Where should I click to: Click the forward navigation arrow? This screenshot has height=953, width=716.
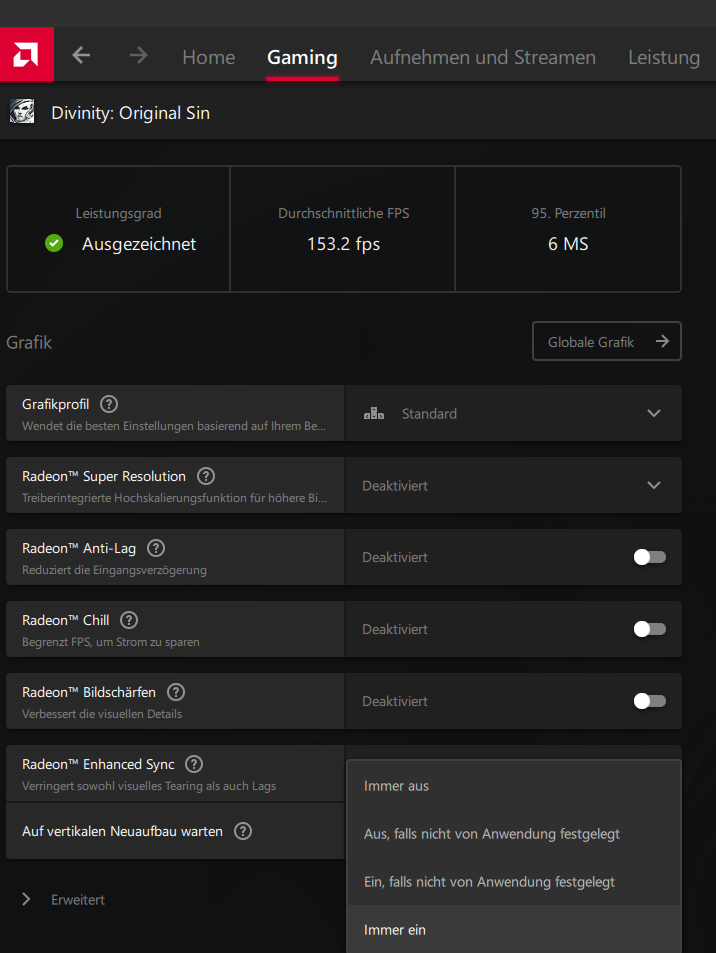tap(138, 56)
